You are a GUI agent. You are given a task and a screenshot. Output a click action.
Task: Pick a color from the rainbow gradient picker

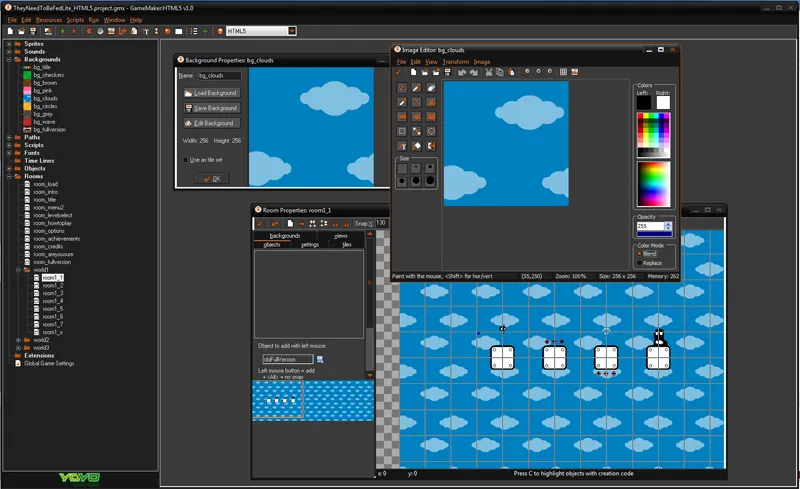(x=654, y=184)
